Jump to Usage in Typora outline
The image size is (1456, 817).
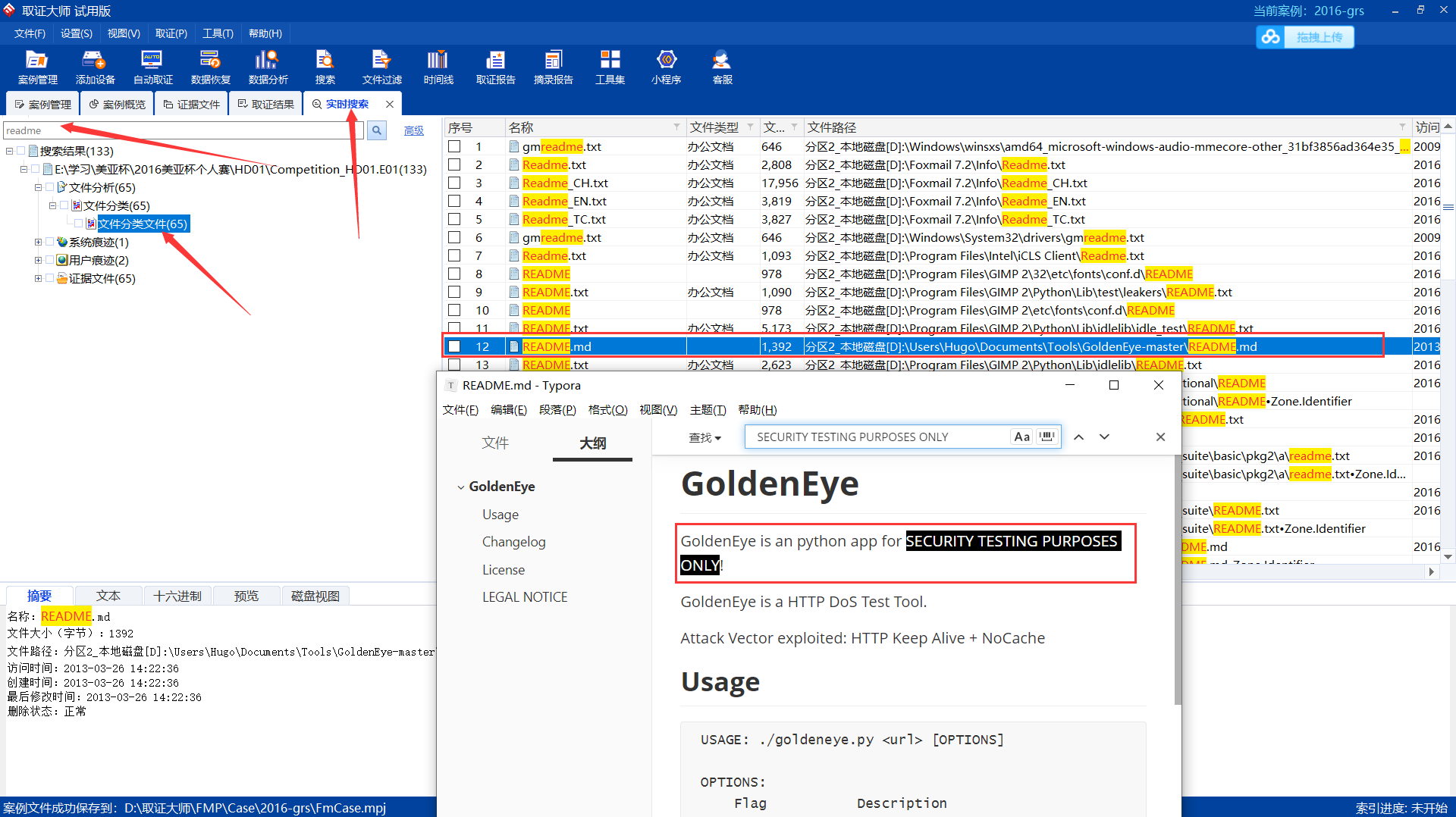pos(500,515)
